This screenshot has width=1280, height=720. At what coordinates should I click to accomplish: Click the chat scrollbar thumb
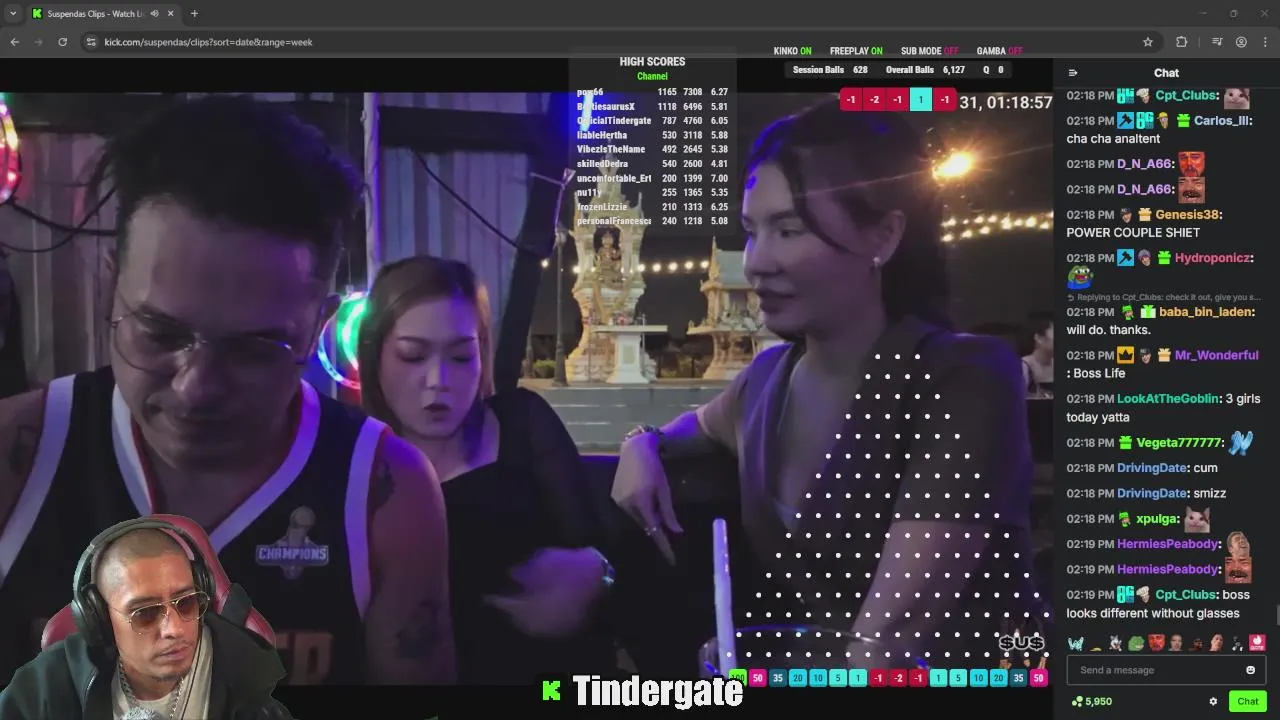(x=1277, y=614)
